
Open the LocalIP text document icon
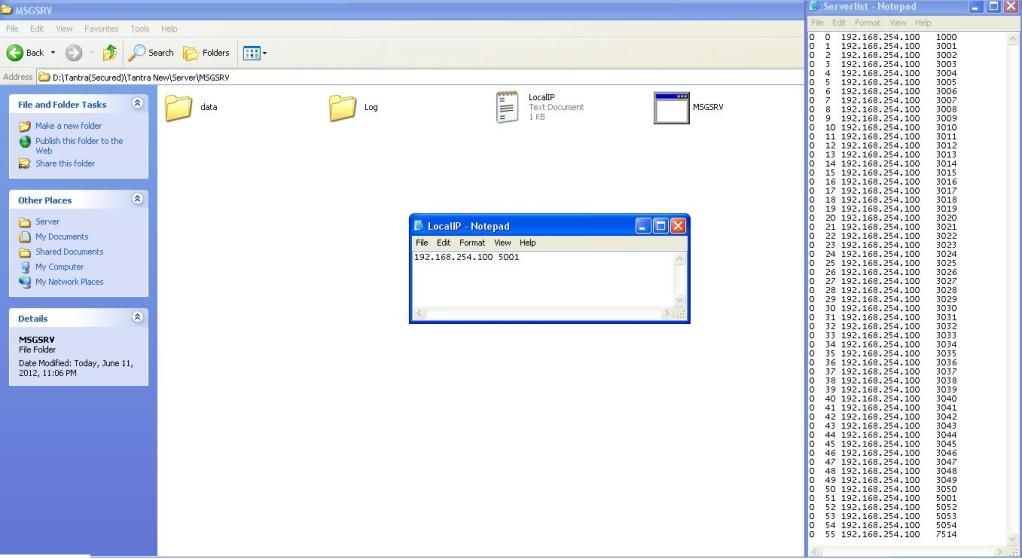tap(508, 107)
